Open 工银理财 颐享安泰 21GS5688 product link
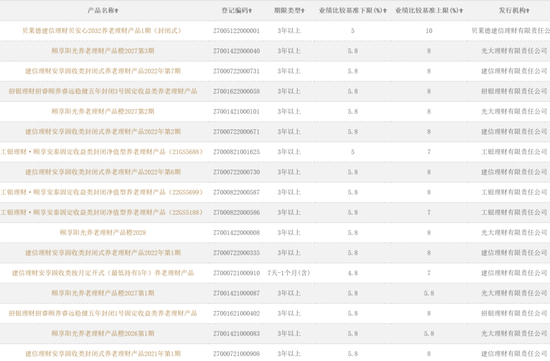 point(102,152)
